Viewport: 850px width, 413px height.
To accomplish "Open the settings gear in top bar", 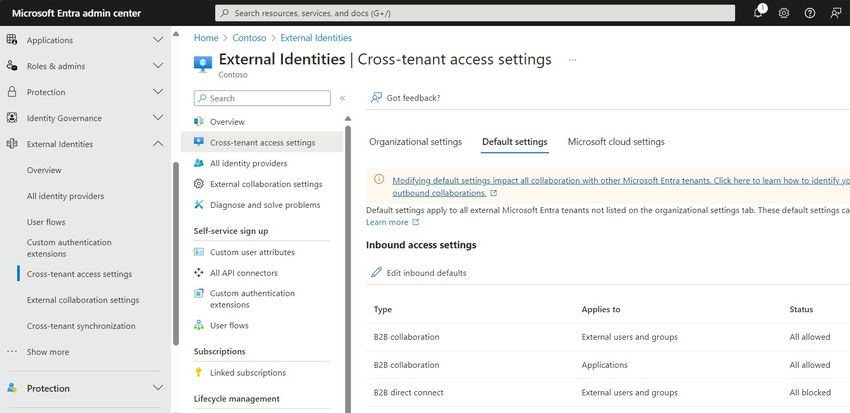I will [x=784, y=13].
